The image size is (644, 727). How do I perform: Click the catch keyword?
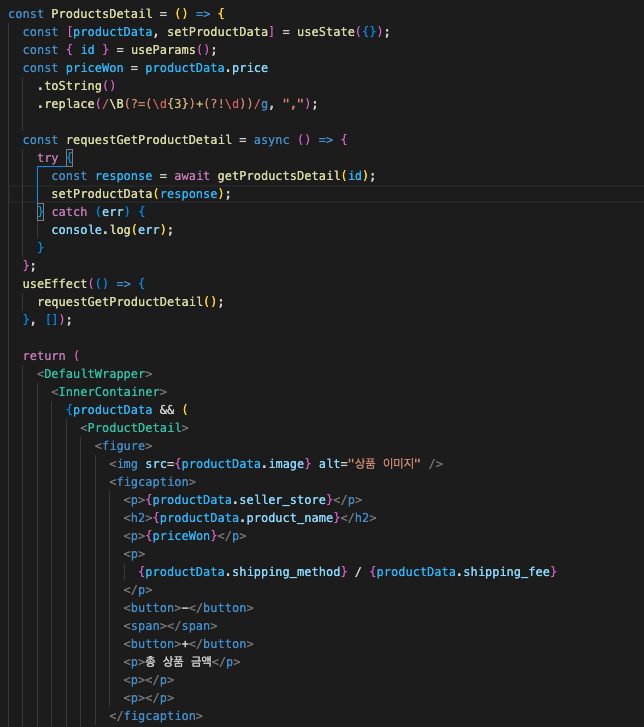pyautogui.click(x=69, y=212)
